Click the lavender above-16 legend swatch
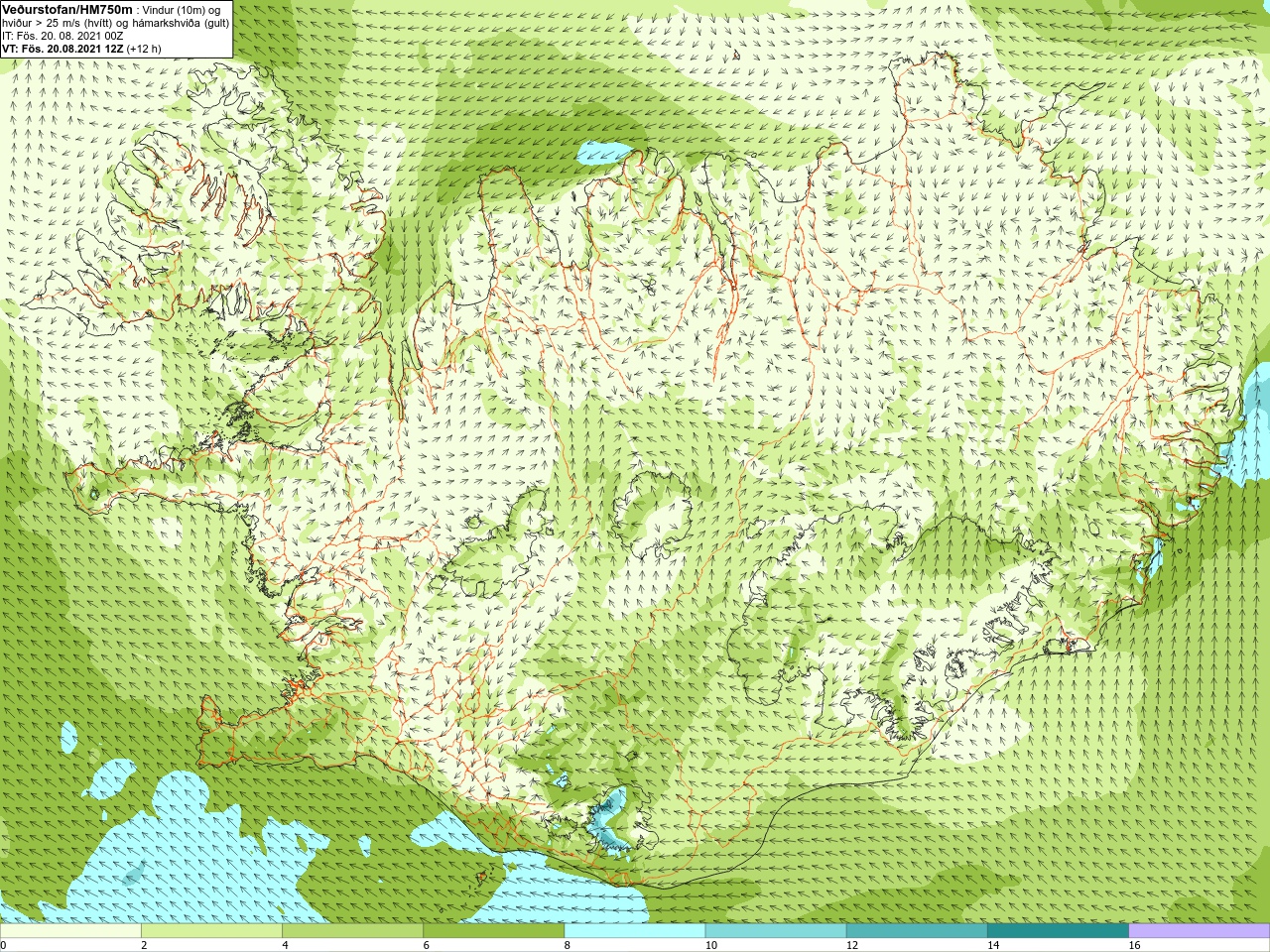1270x952 pixels. pyautogui.click(x=1199, y=931)
